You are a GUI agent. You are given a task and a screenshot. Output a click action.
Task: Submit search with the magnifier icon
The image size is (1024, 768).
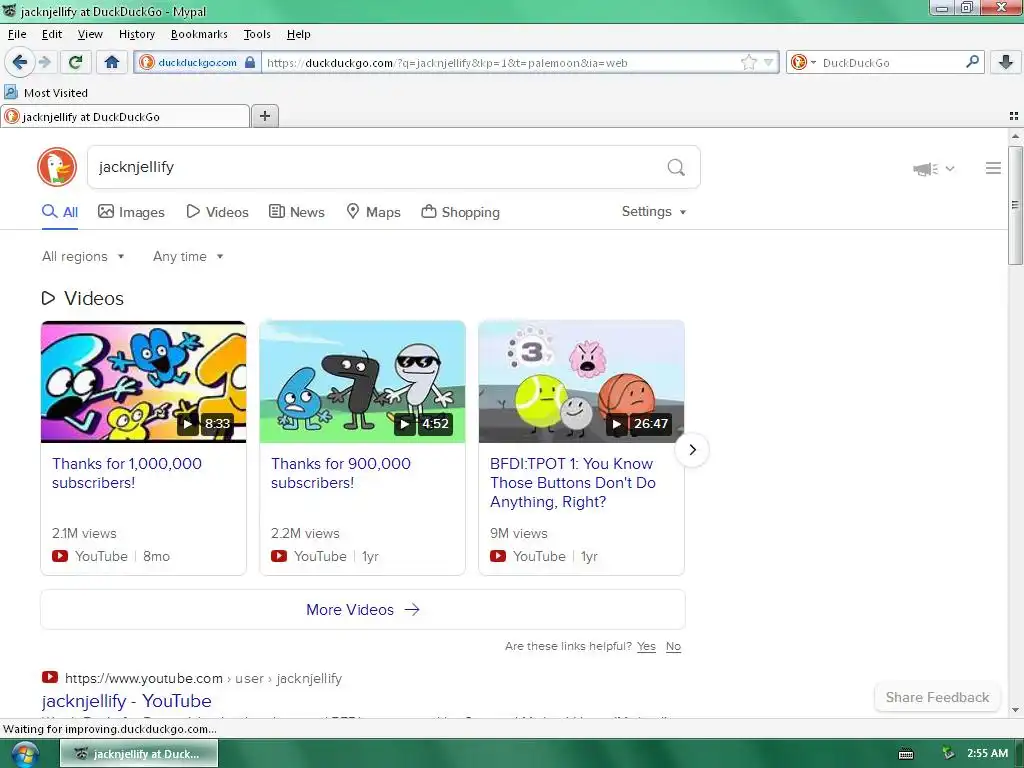pyautogui.click(x=676, y=168)
